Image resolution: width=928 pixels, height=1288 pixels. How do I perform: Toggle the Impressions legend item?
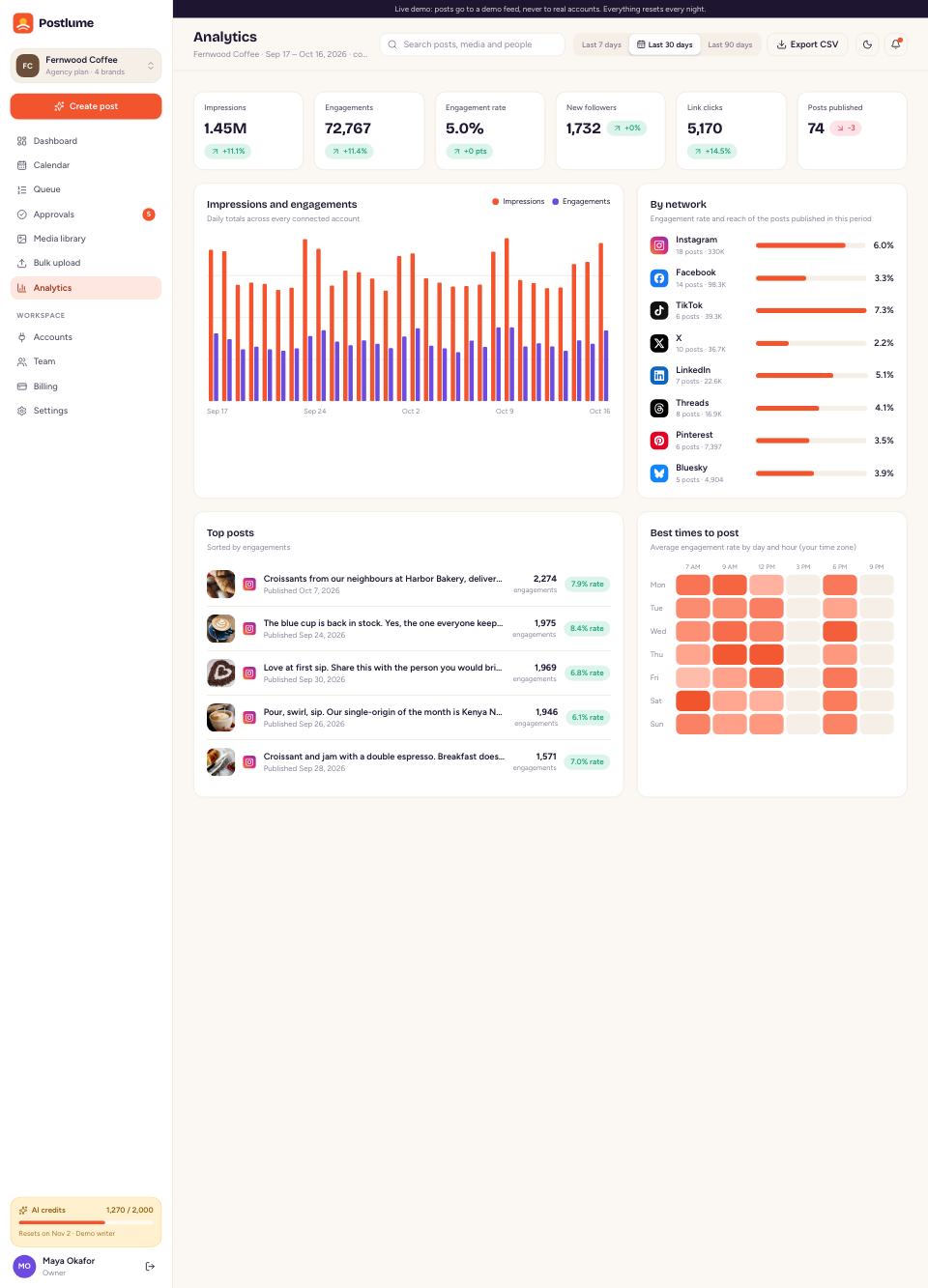click(x=518, y=201)
